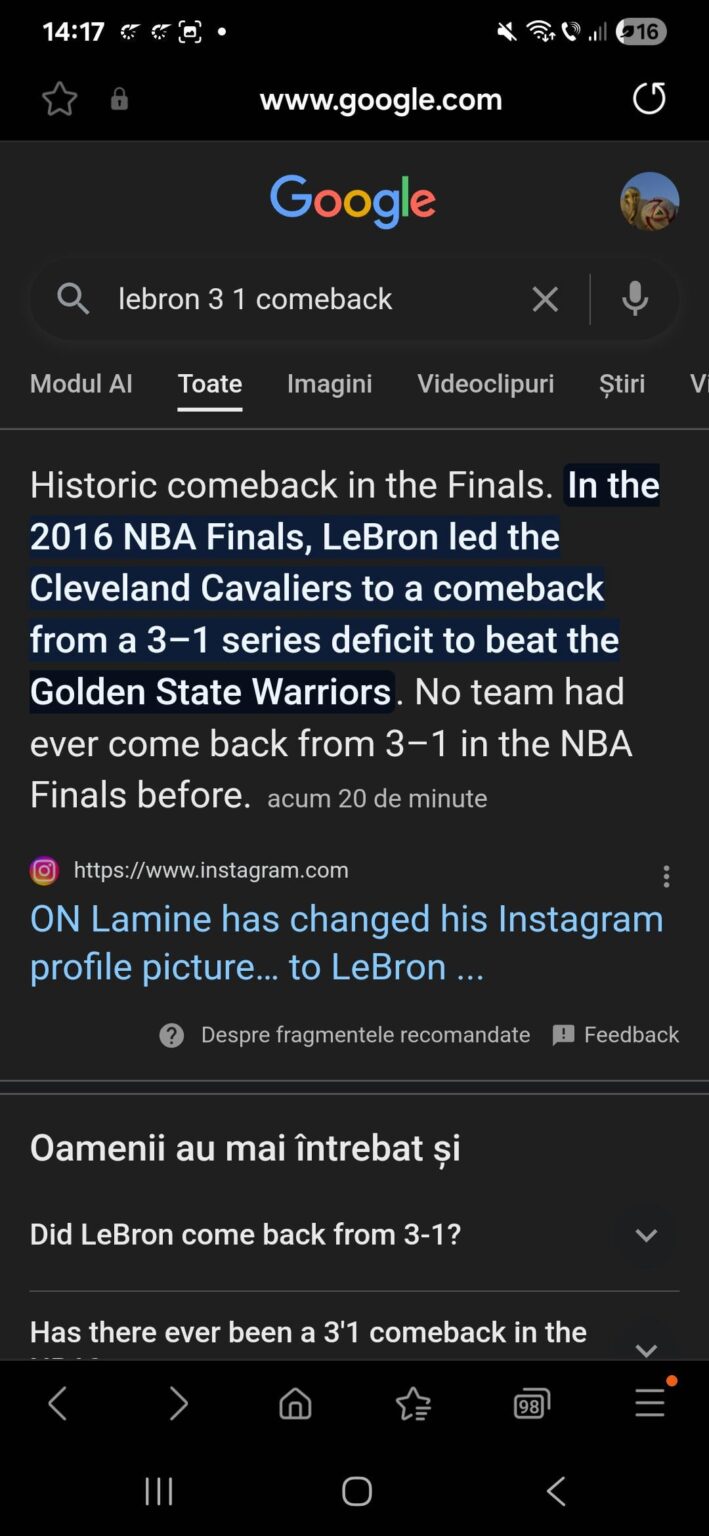This screenshot has width=709, height=1536.
Task: Open the Google account profile picture
Action: pos(650,201)
